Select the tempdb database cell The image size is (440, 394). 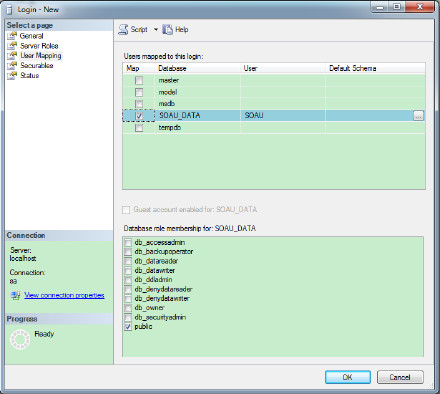[x=198, y=128]
